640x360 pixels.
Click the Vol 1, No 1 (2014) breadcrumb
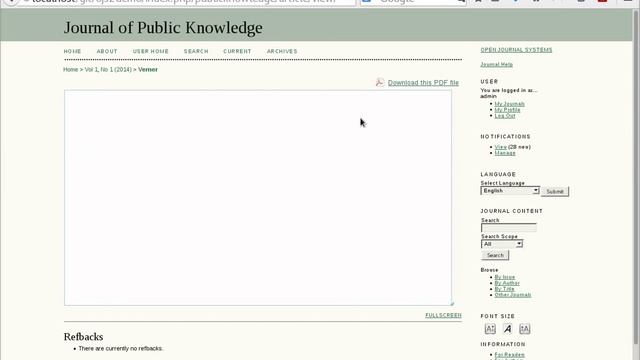pos(108,70)
